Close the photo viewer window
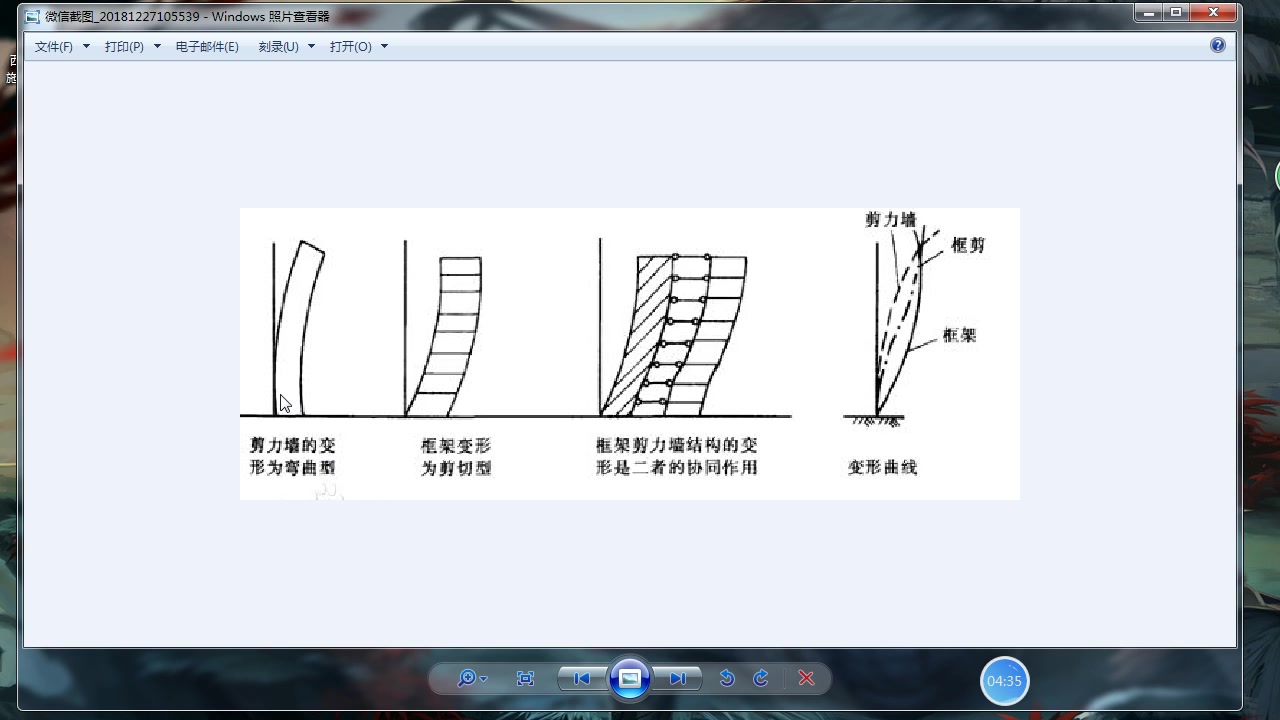Viewport: 1280px width, 720px height. [x=1213, y=12]
